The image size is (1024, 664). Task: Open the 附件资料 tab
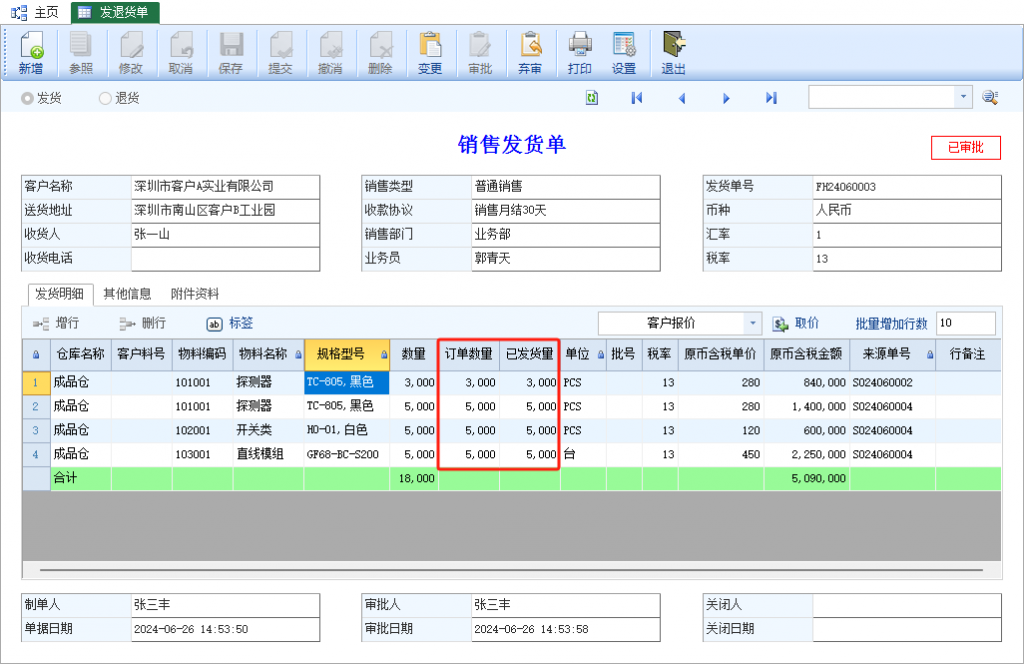[195, 294]
